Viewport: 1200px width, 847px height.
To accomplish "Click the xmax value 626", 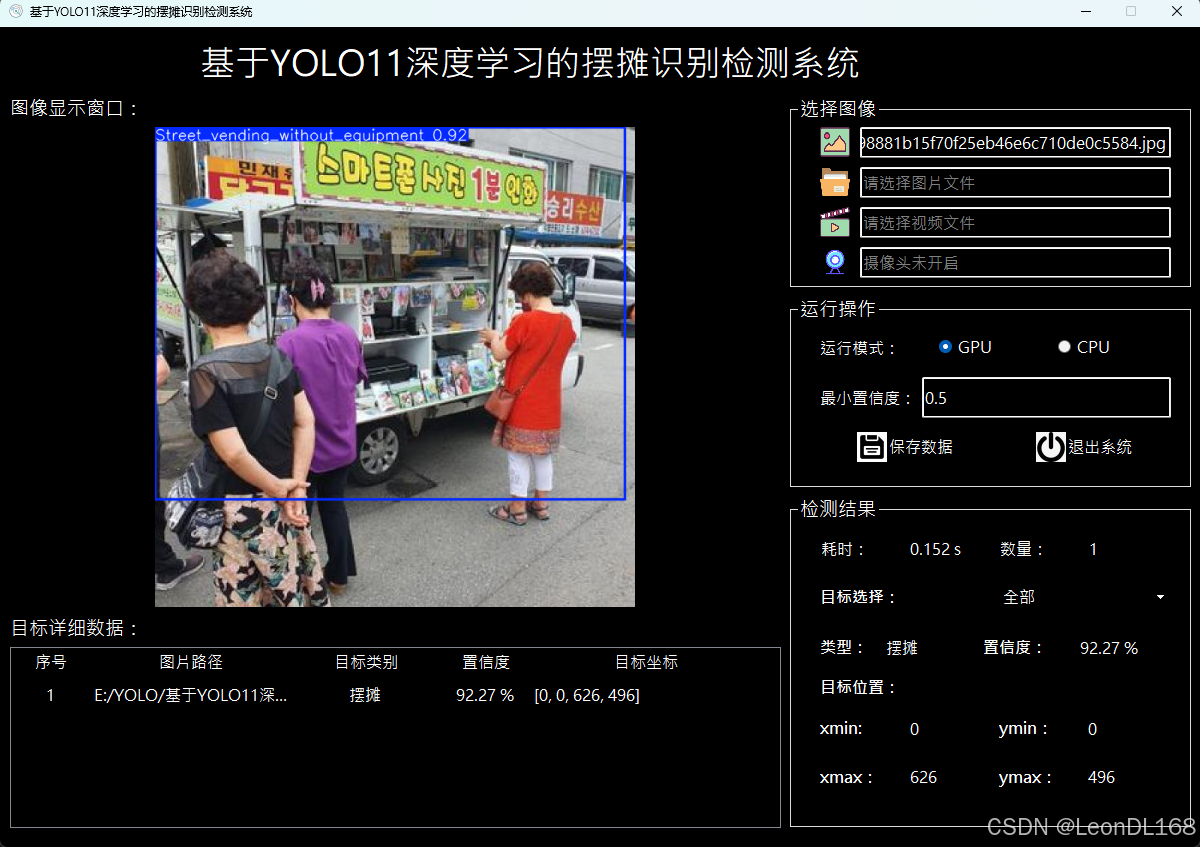I will click(x=923, y=777).
